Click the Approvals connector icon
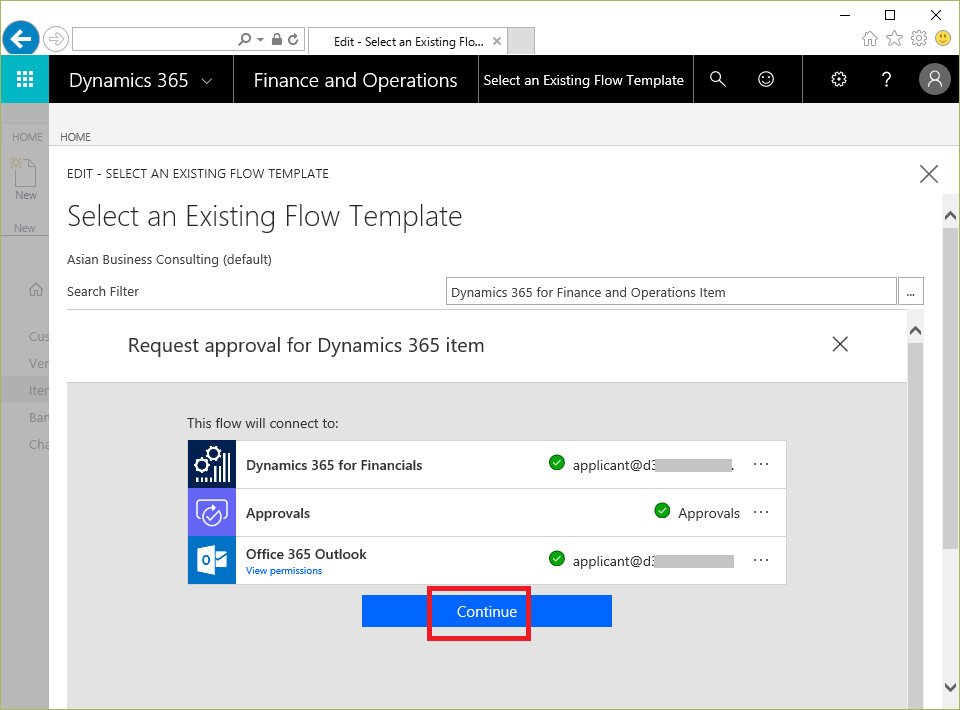The image size is (960, 710). 212,512
